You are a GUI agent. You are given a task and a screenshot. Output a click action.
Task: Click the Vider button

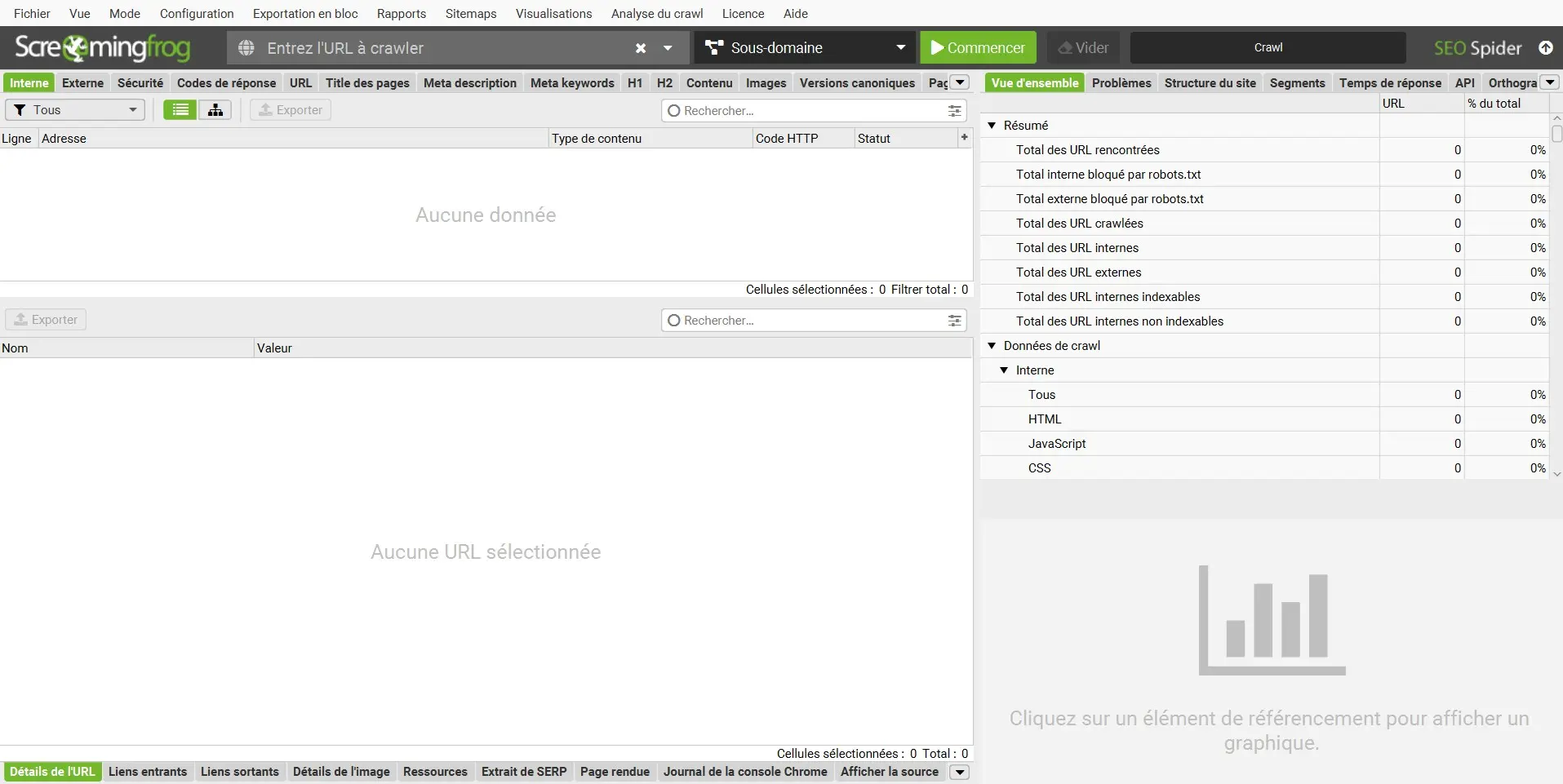click(x=1083, y=48)
